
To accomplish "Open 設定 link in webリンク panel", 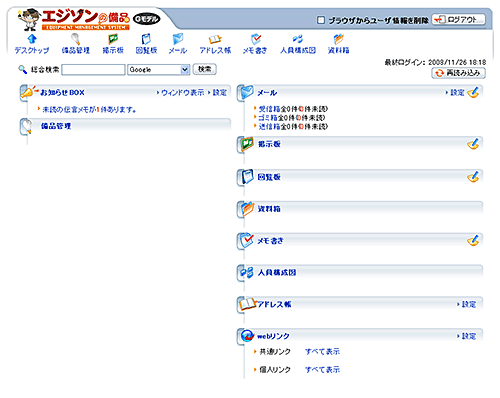I will (x=469, y=336).
